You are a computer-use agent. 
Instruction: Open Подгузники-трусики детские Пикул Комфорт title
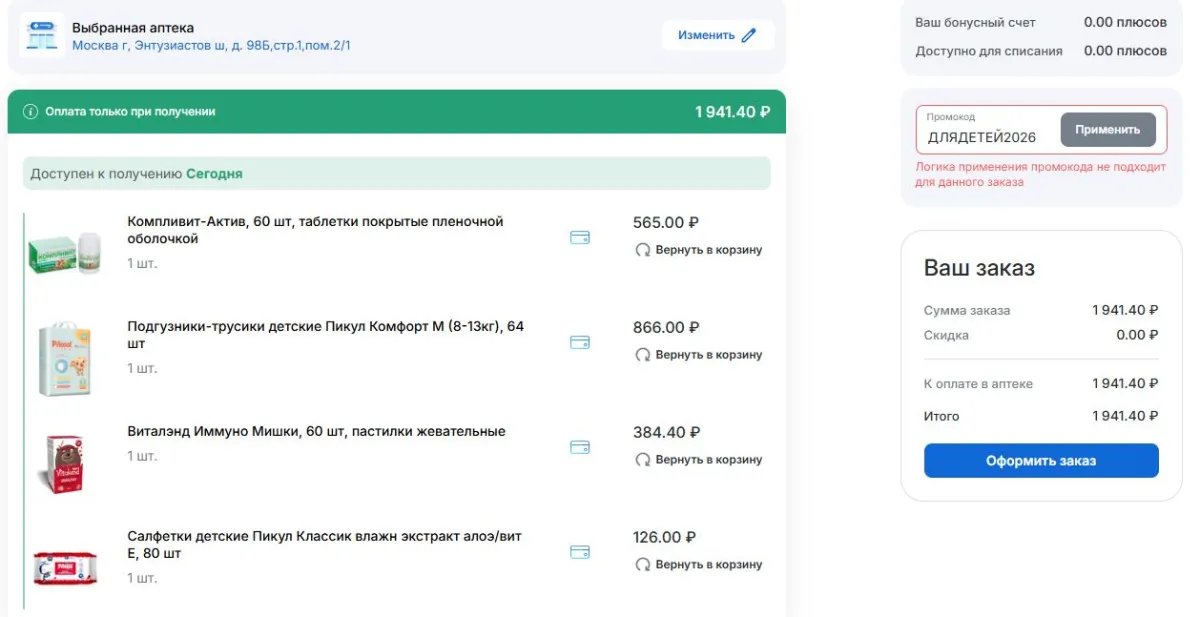coord(326,335)
